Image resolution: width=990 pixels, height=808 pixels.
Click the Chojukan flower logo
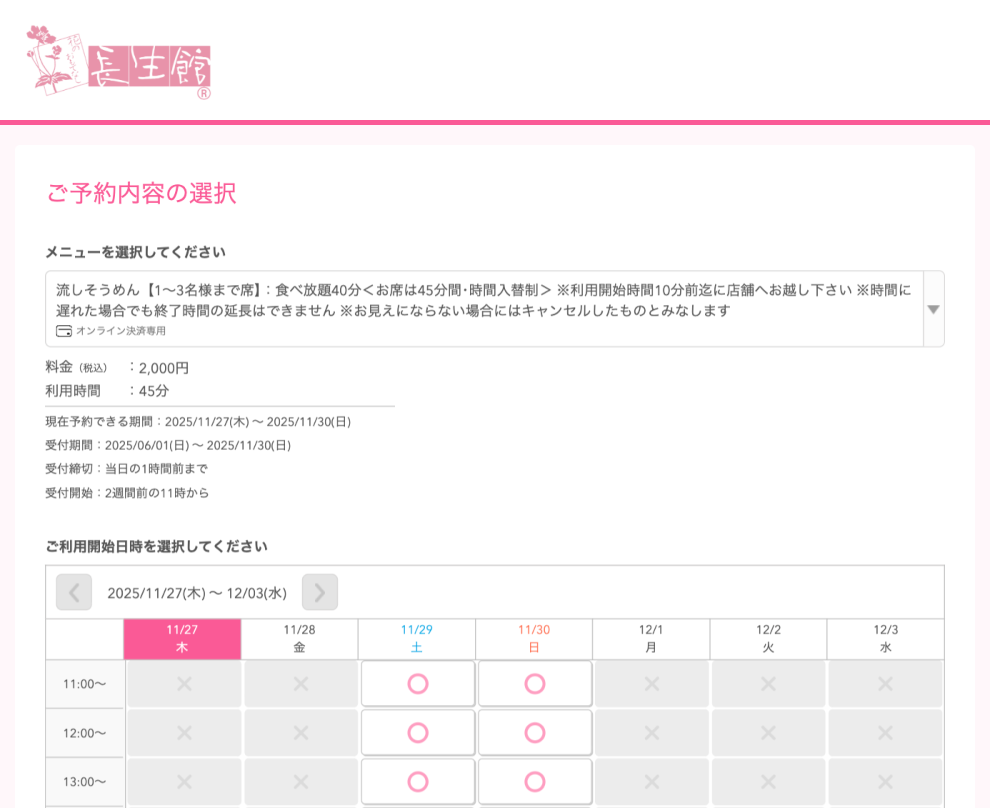coord(118,62)
